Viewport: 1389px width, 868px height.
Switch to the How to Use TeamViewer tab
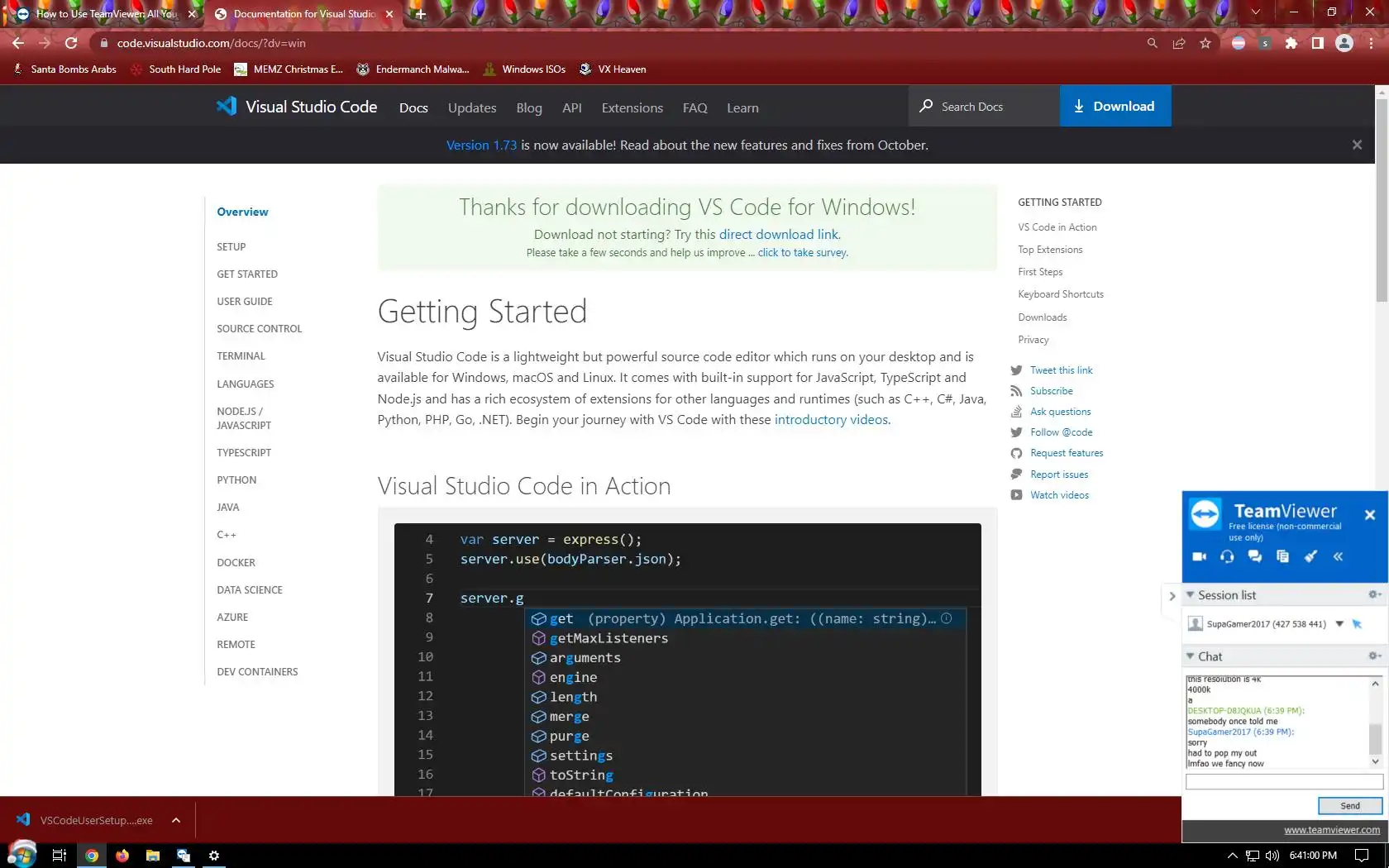click(104, 14)
